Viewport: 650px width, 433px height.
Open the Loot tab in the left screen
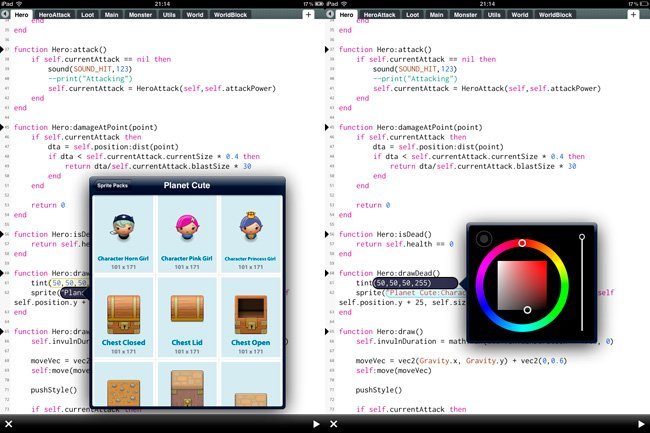[x=87, y=15]
